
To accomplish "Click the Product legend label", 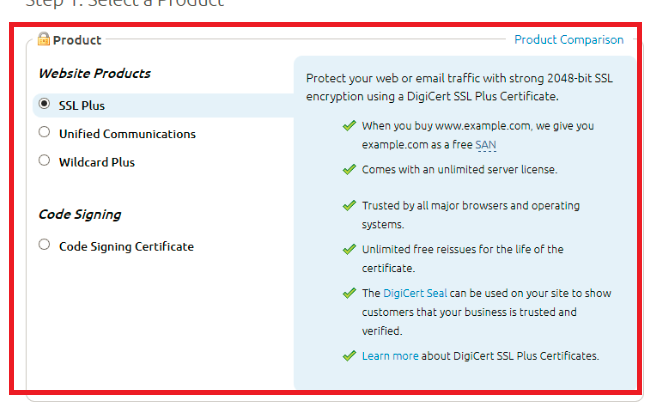I will [76, 40].
